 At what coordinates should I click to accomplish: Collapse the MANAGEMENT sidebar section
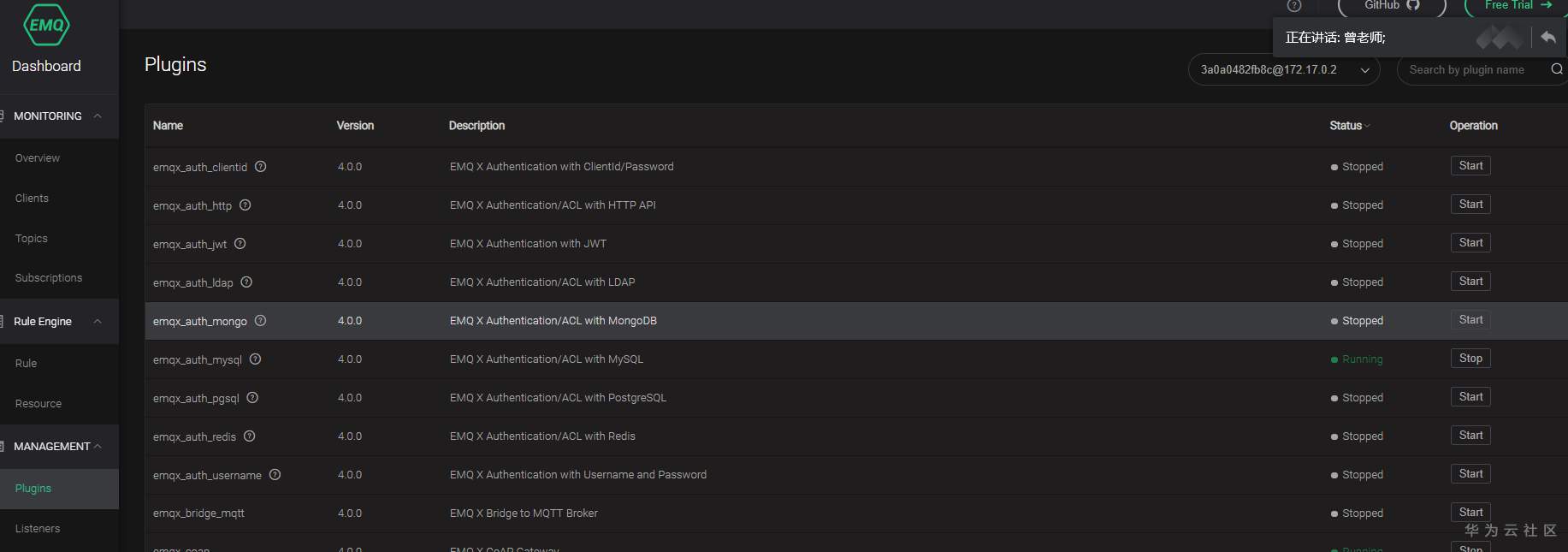coord(98,447)
